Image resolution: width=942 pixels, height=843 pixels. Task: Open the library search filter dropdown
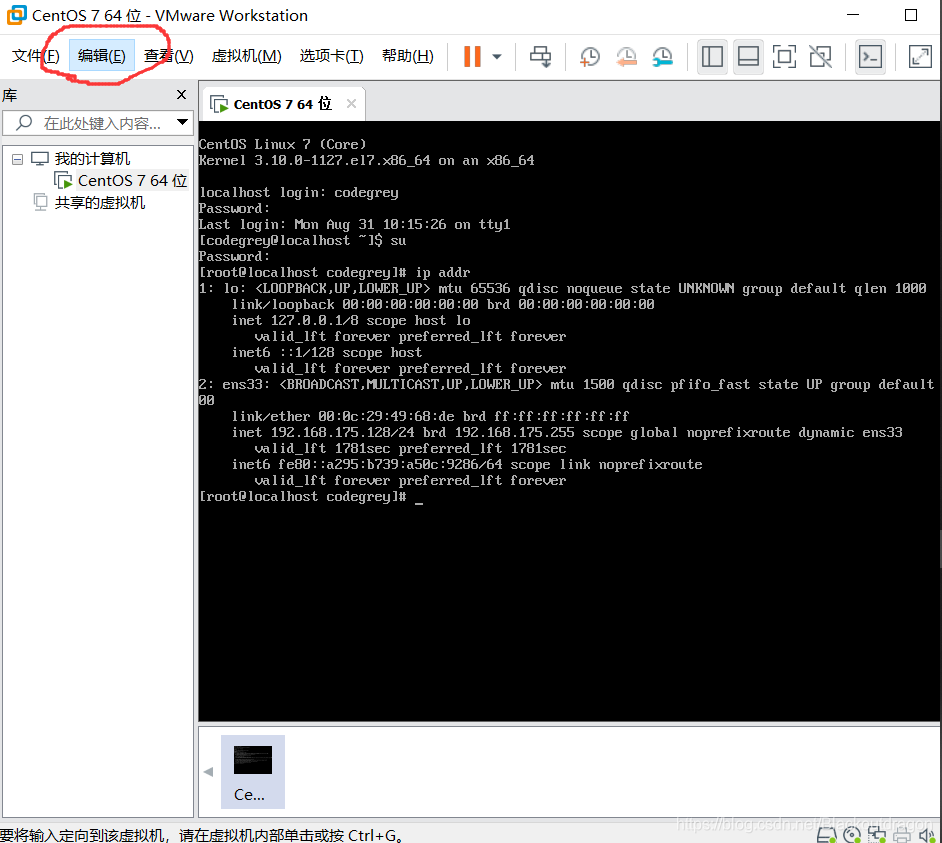coord(182,123)
